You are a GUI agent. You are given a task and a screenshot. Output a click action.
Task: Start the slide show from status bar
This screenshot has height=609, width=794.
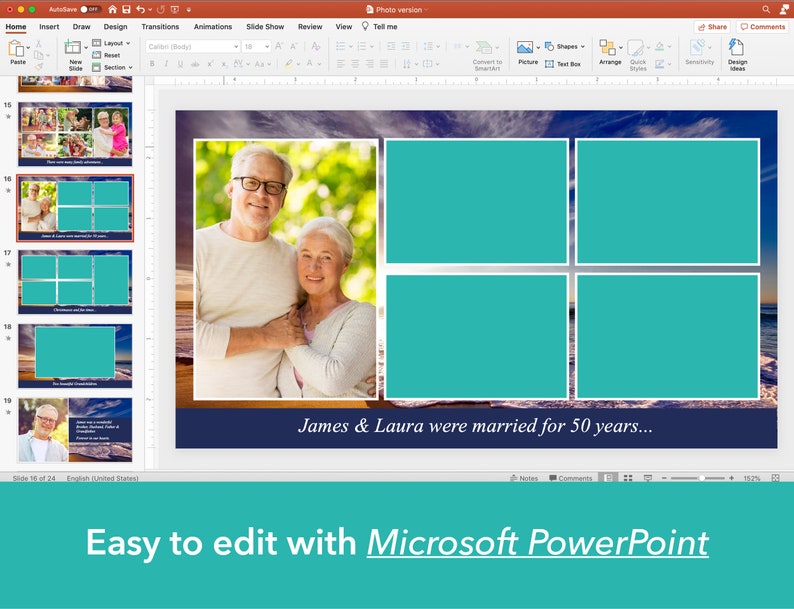(648, 478)
